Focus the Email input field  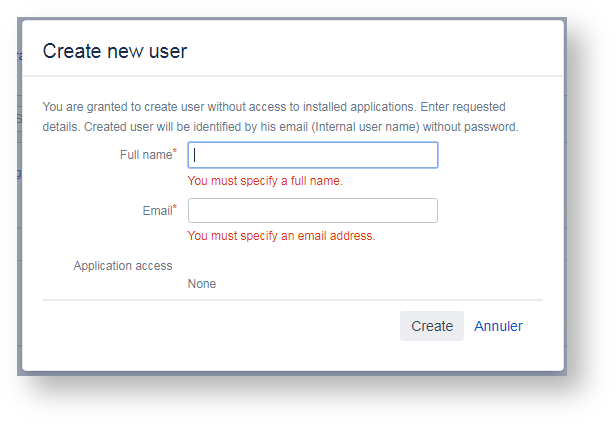coord(312,211)
